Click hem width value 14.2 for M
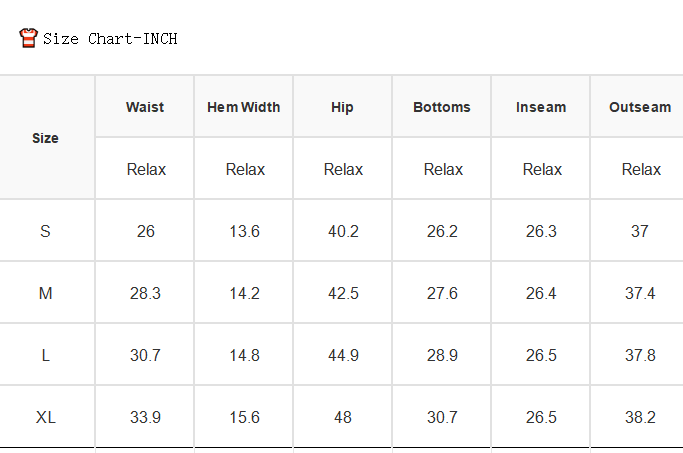683x453 pixels. [x=244, y=293]
